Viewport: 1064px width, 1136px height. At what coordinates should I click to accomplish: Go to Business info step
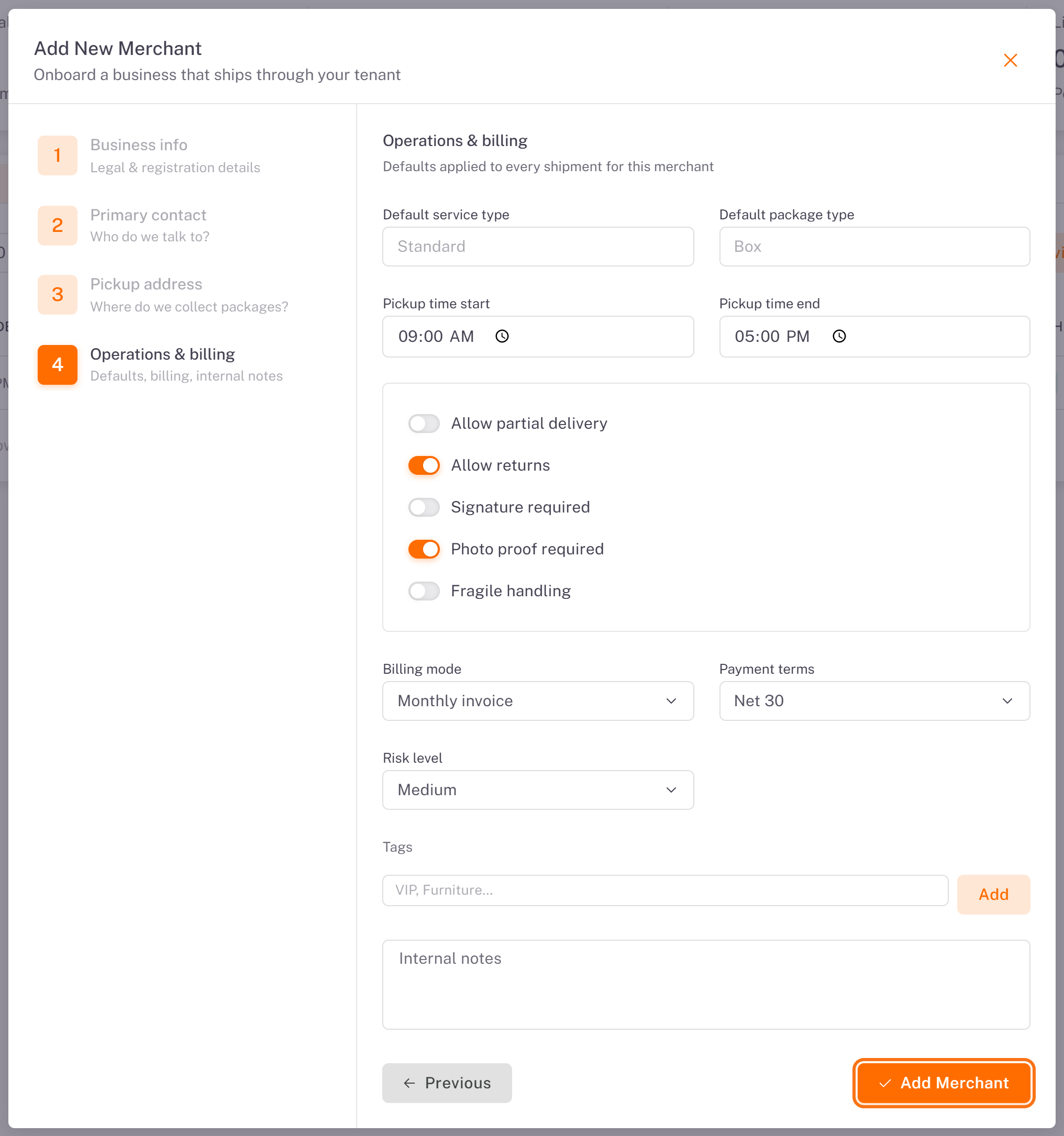pyautogui.click(x=149, y=155)
